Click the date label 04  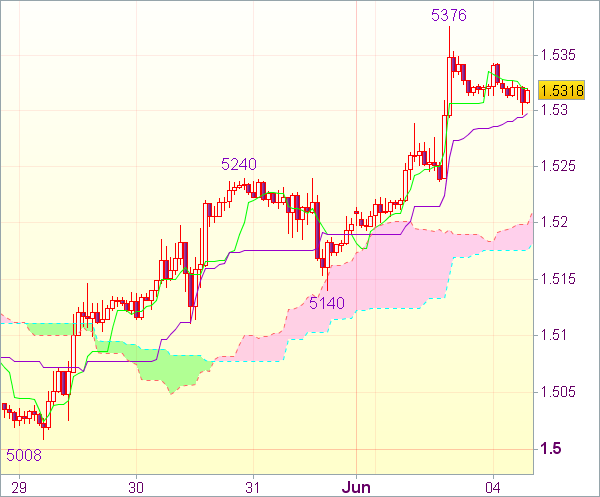493,488
